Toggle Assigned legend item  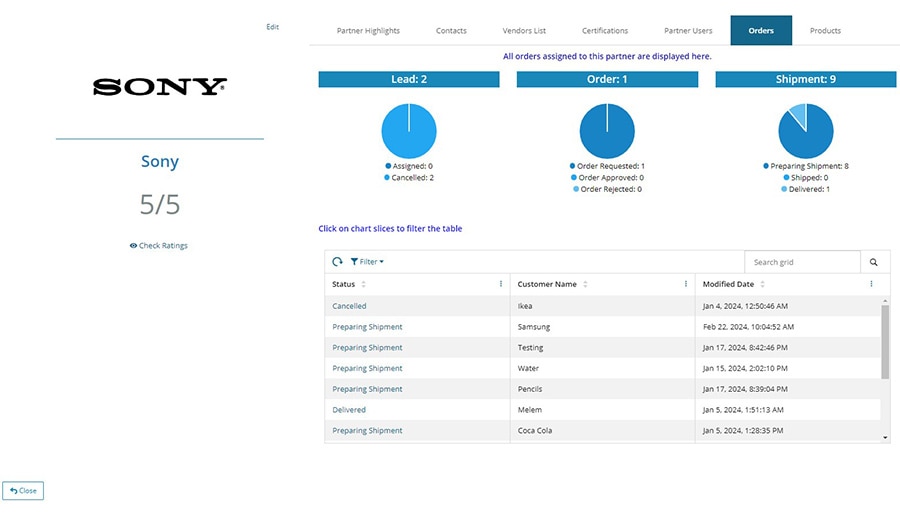point(409,166)
